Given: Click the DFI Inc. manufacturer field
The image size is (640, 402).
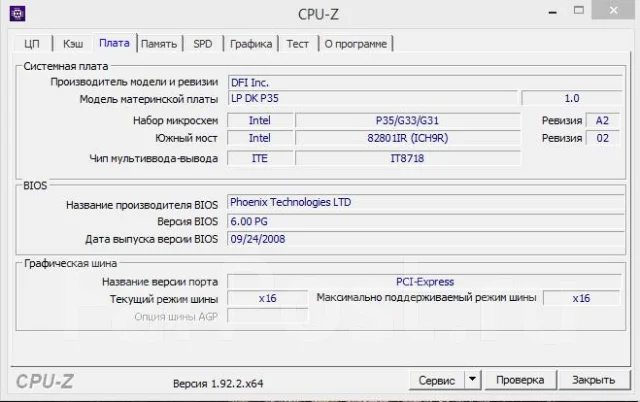Looking at the screenshot, I should tap(425, 82).
